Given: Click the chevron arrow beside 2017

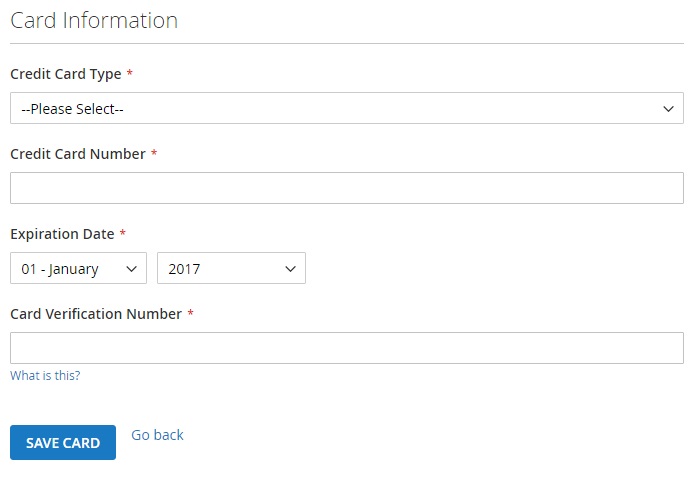Looking at the screenshot, I should tap(290, 268).
